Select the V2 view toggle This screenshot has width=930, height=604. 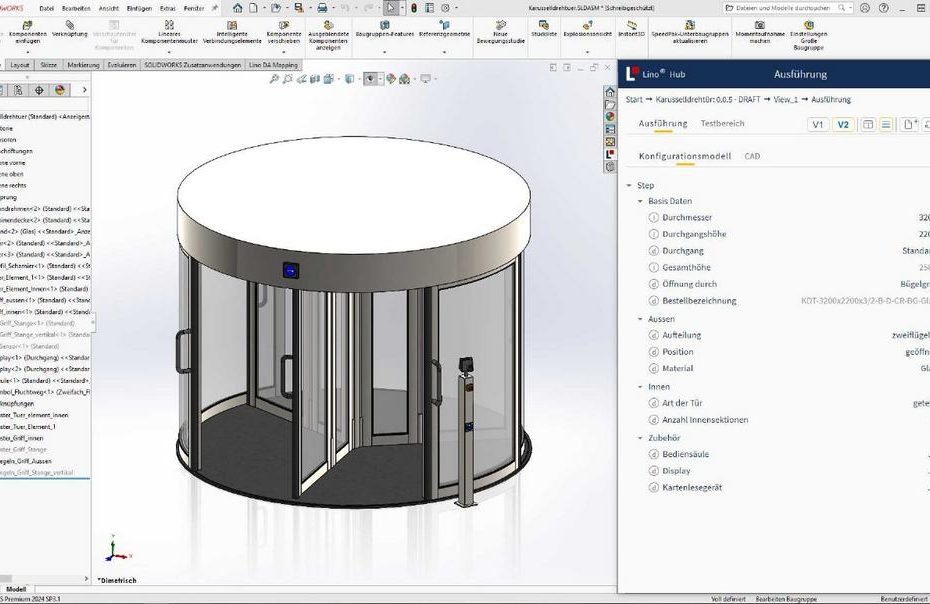point(843,124)
